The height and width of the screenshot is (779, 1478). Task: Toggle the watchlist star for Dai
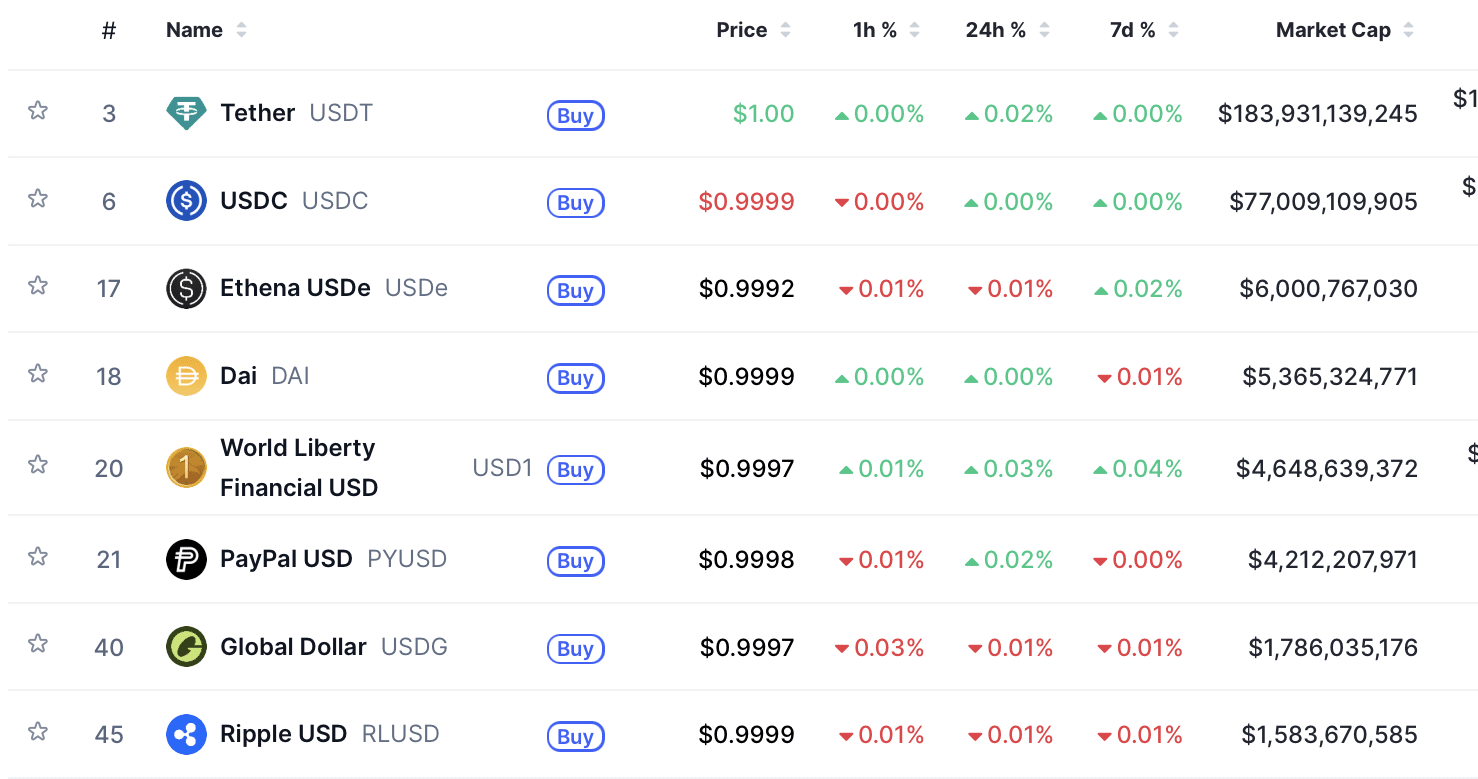(x=38, y=374)
